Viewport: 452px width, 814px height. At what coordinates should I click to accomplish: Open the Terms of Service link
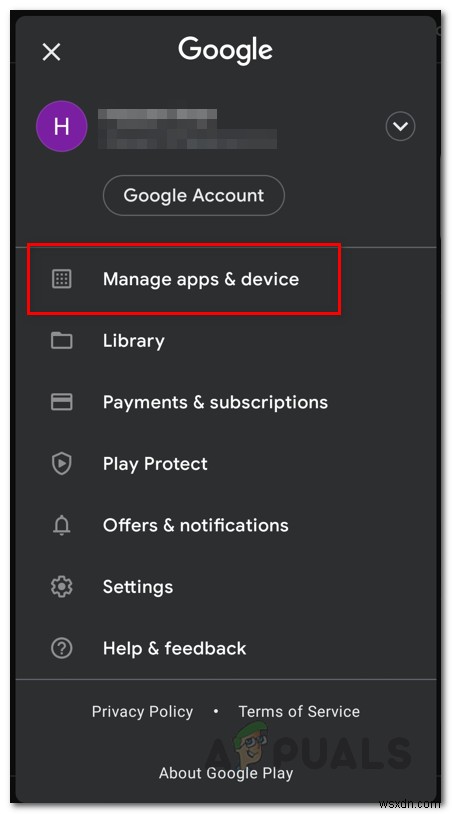point(299,711)
